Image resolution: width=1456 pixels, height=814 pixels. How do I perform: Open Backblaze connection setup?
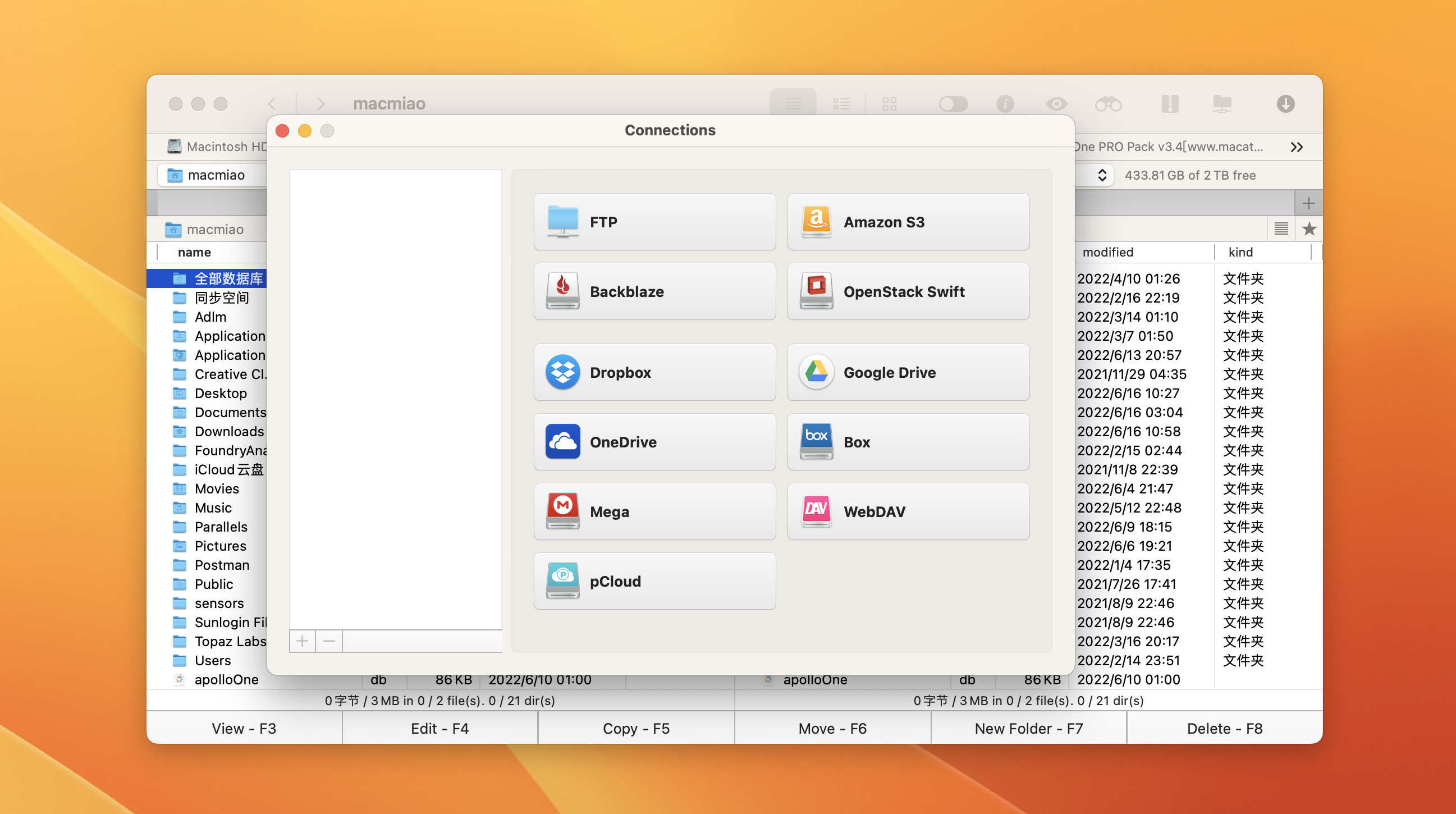tap(654, 292)
